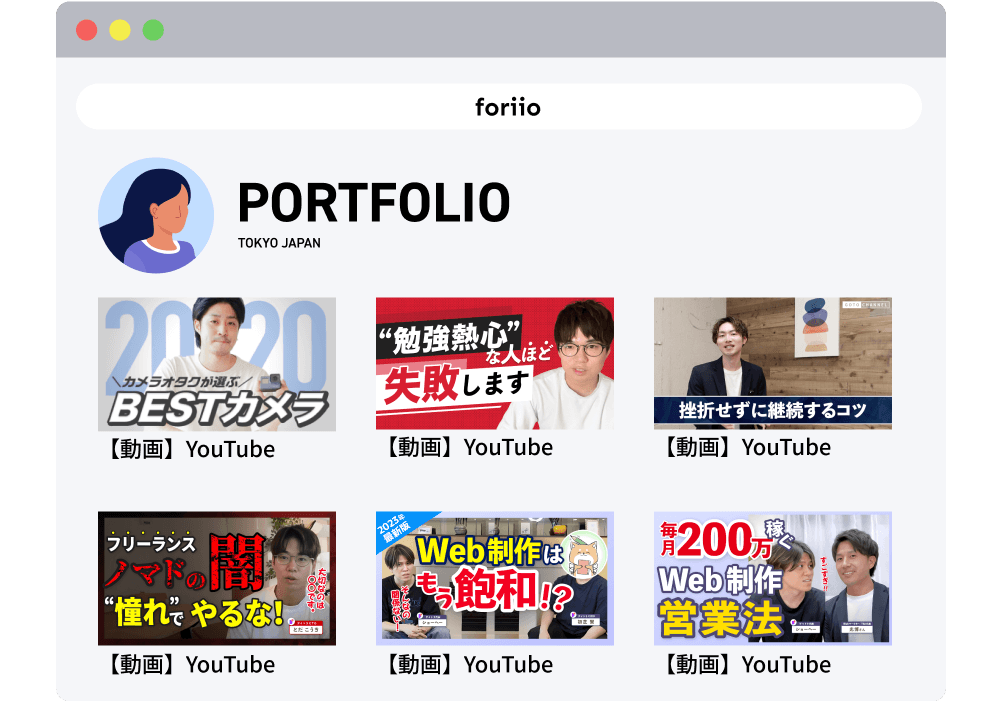
Task: Click the yellow minimize window button
Action: tap(120, 30)
